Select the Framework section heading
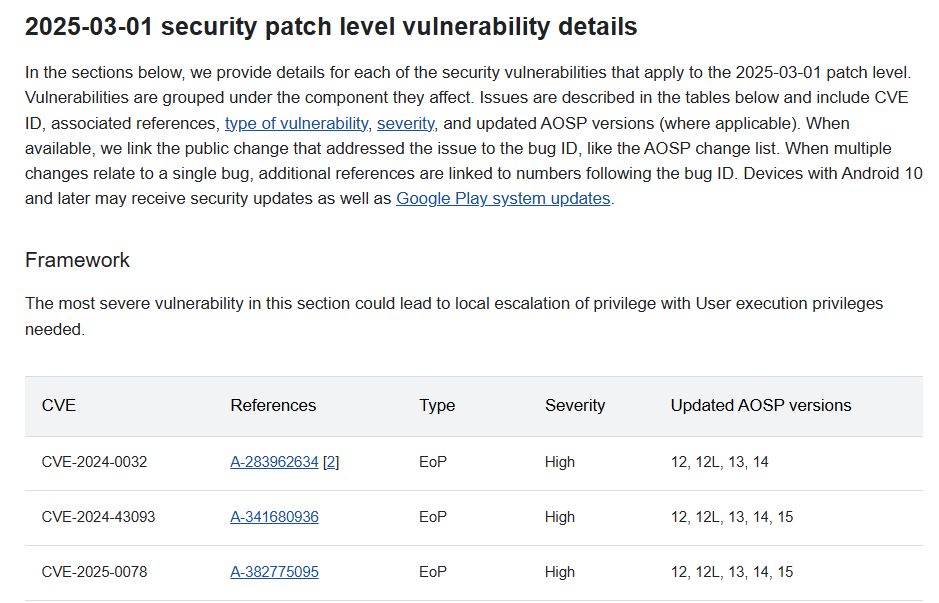 pyautogui.click(x=77, y=260)
